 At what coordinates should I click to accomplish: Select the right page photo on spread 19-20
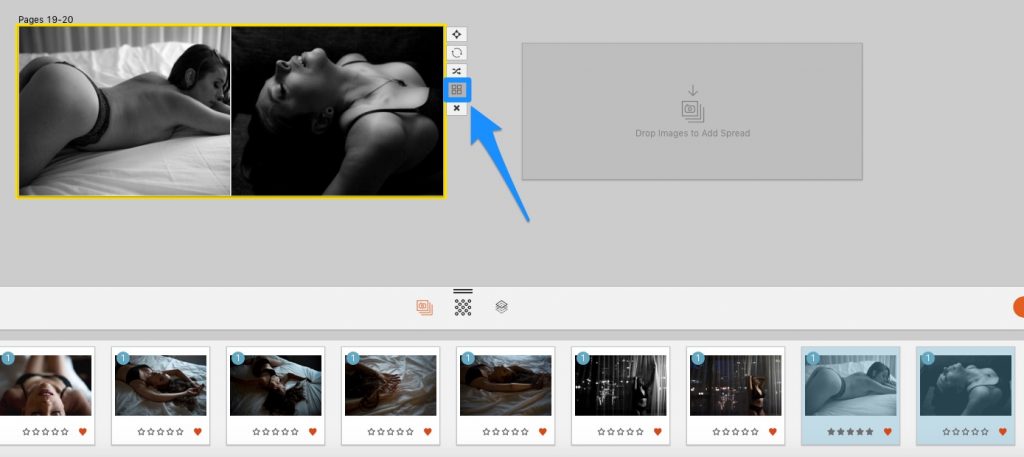point(338,111)
